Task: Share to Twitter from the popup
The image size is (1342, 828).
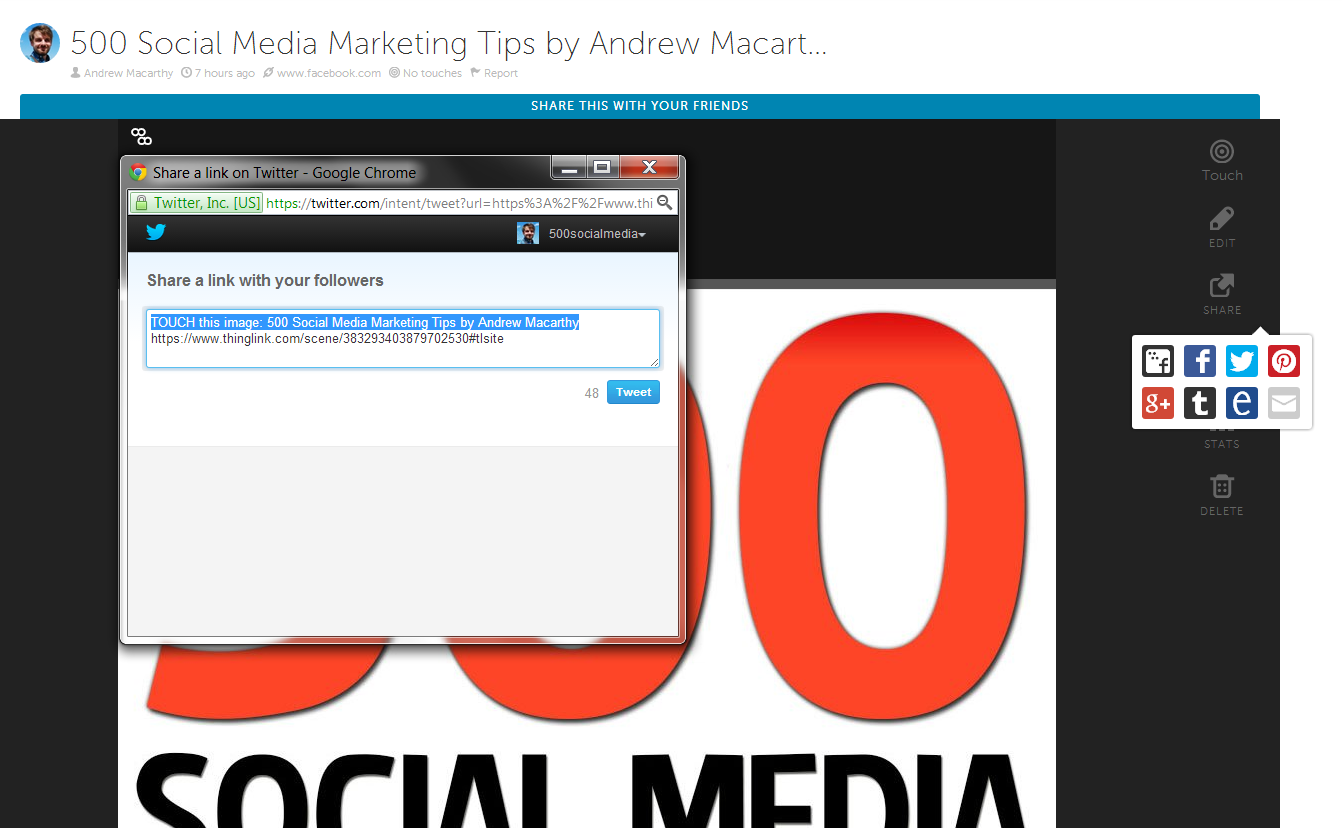Action: point(1242,361)
